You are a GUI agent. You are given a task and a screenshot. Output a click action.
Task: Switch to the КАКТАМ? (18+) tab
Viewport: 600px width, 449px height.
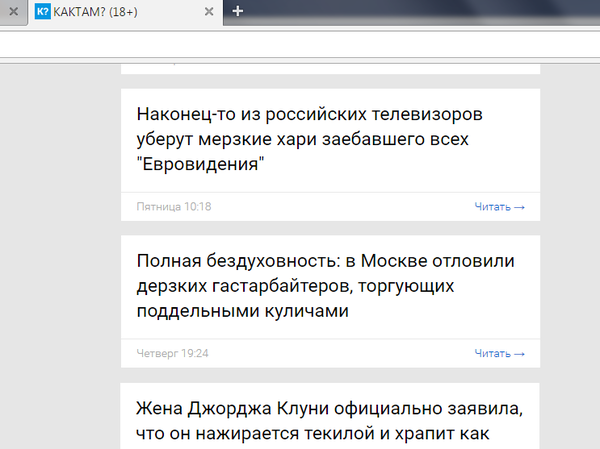point(125,12)
